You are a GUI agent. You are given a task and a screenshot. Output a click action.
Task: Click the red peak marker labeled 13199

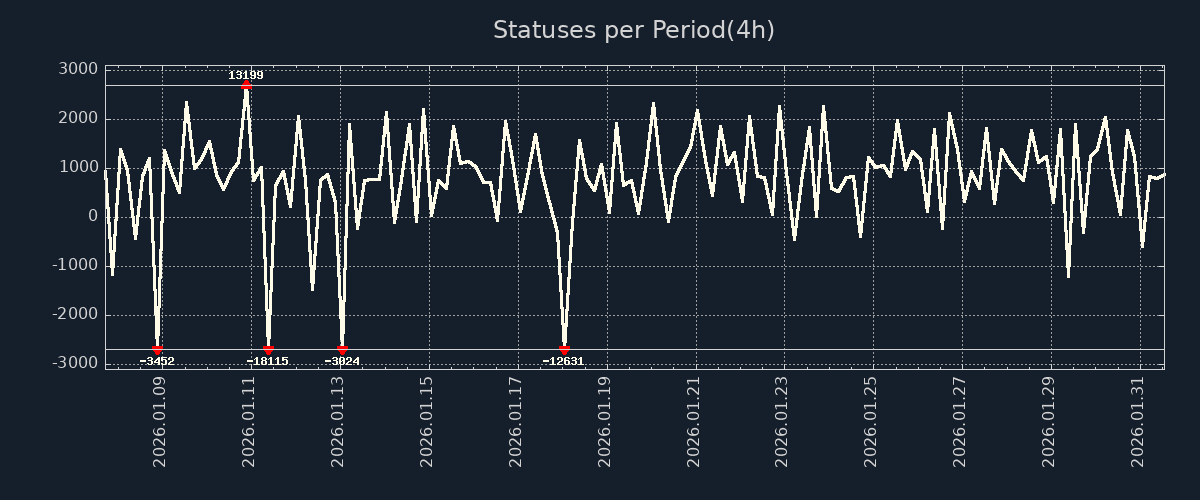click(246, 86)
